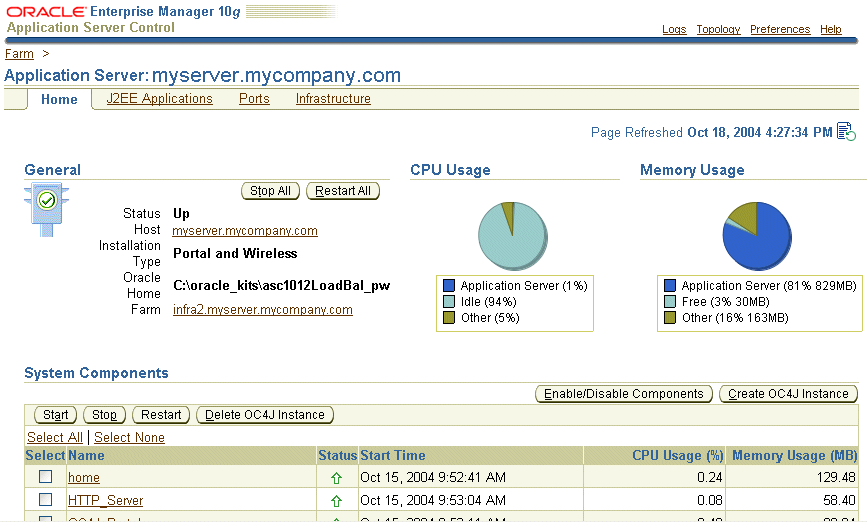
Task: Click memory value 58.40 for HTTP_Server
Action: coord(839,500)
